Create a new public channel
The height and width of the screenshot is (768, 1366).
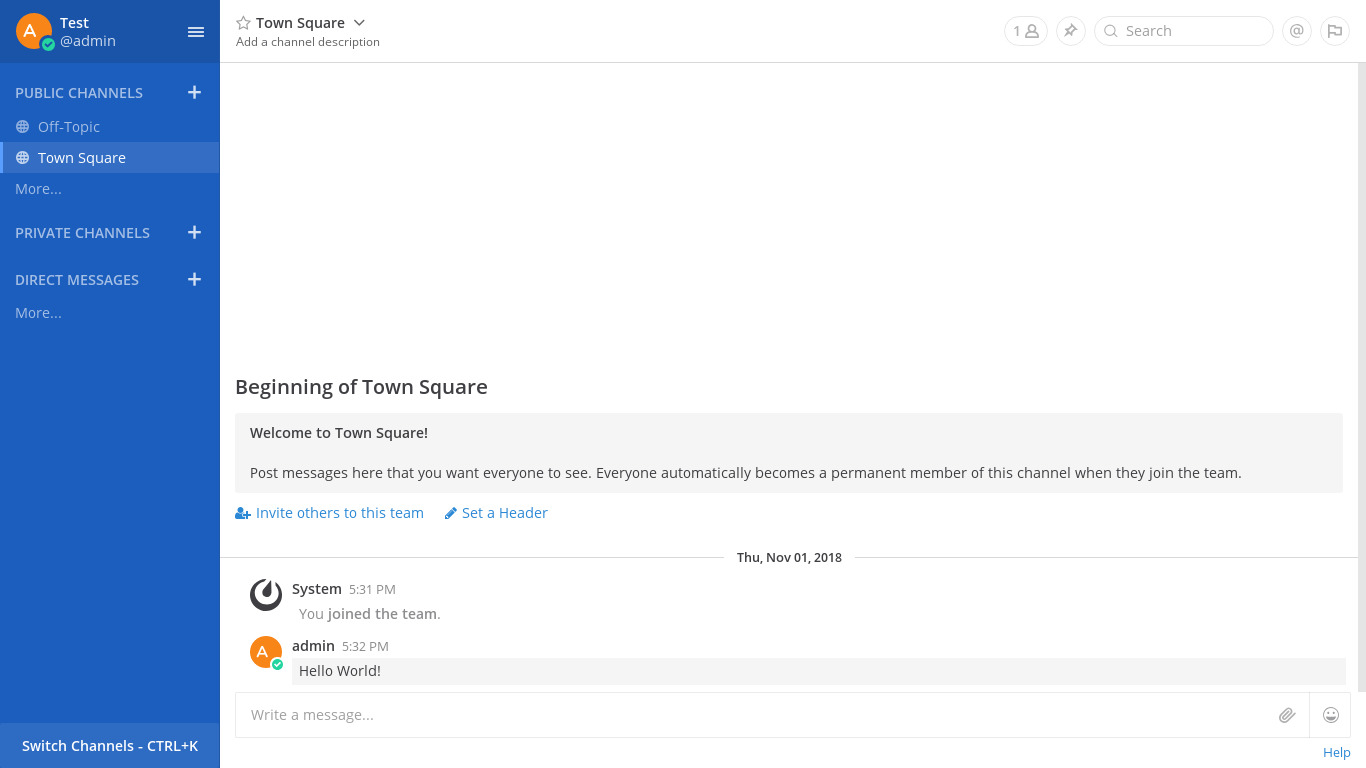(x=194, y=93)
